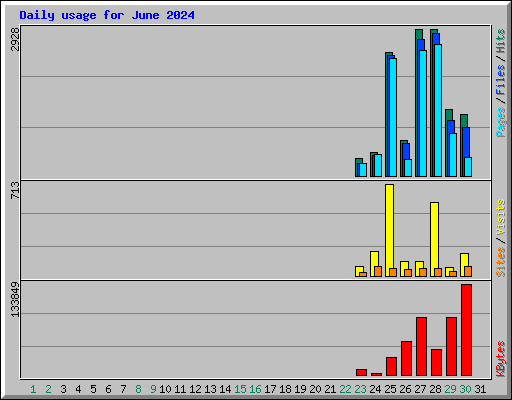Click the 713 visits axis value
Viewport: 512px width, 400px height.
[x=15, y=190]
